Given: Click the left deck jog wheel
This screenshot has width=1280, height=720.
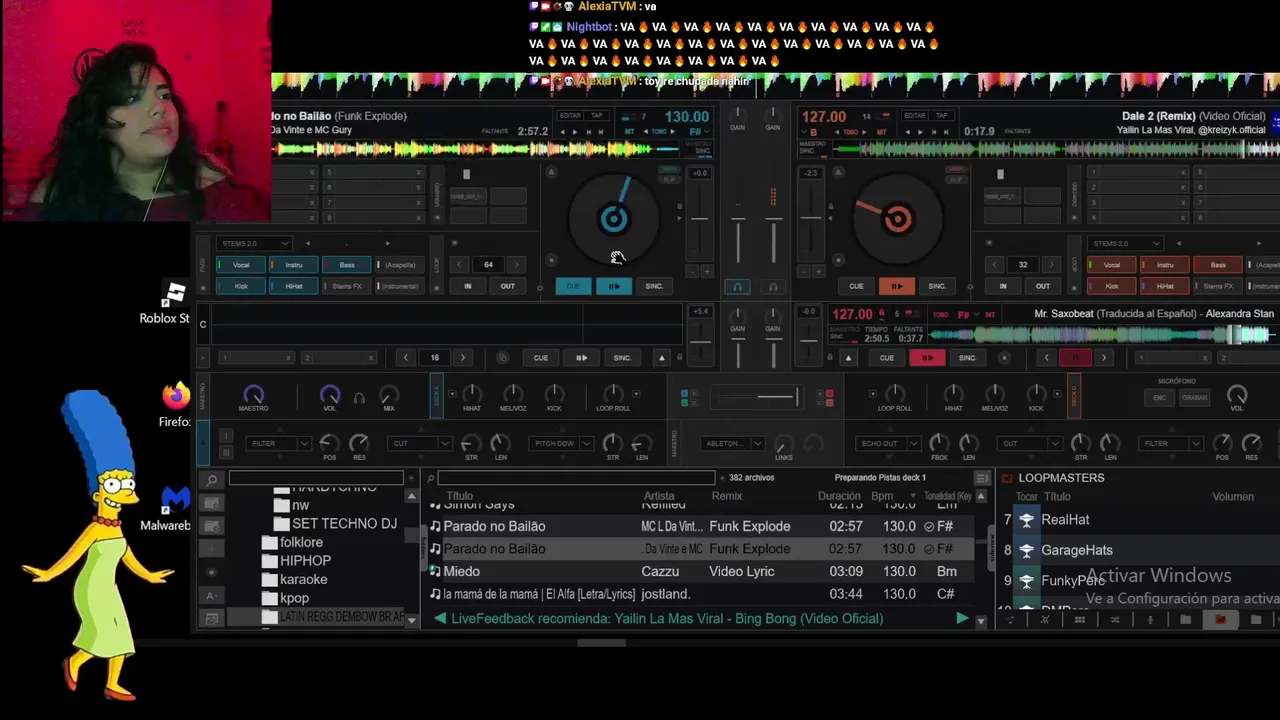Looking at the screenshot, I should pyautogui.click(x=613, y=219).
